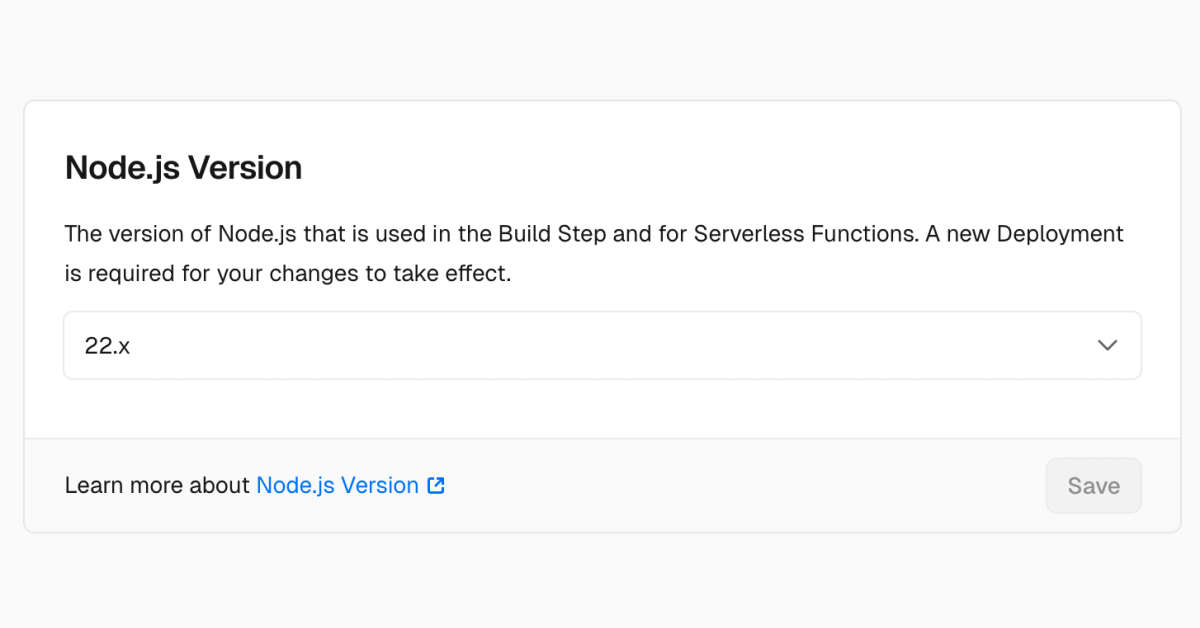
Task: Open the Node.js Version documentation link
Action: (337, 485)
